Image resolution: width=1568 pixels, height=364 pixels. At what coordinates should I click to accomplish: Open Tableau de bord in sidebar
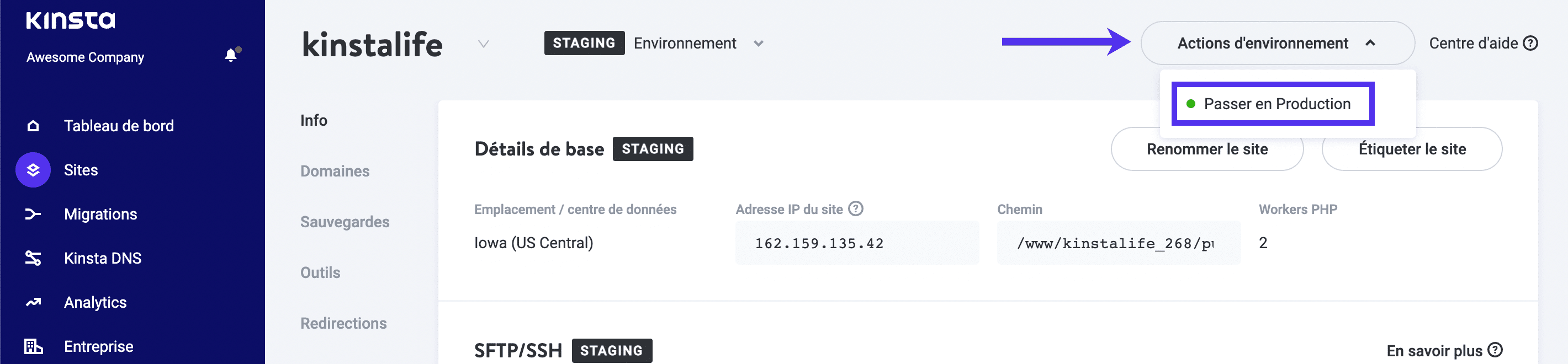coord(119,126)
